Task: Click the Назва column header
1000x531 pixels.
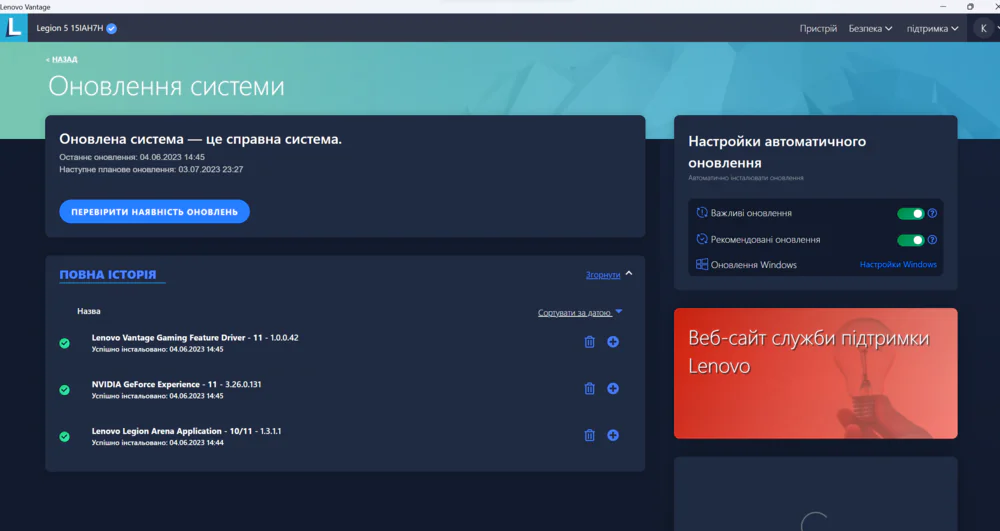Action: pyautogui.click(x=89, y=311)
